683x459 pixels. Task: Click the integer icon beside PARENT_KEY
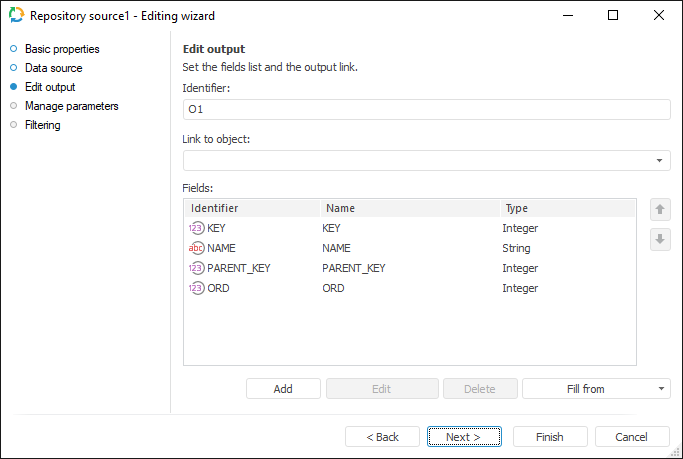pos(196,268)
